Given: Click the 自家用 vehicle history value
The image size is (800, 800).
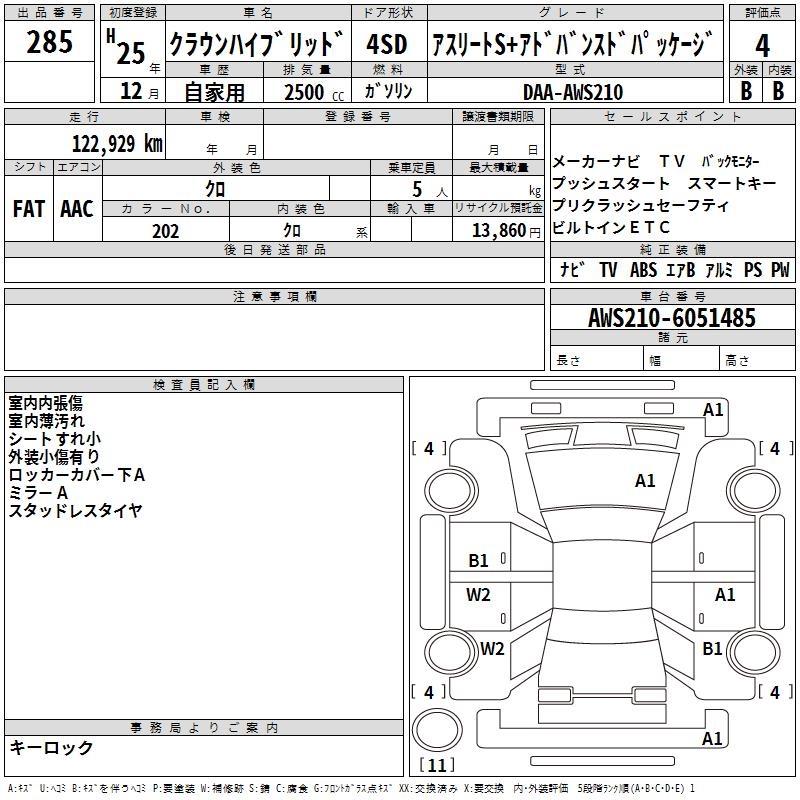Looking at the screenshot, I should (214, 92).
